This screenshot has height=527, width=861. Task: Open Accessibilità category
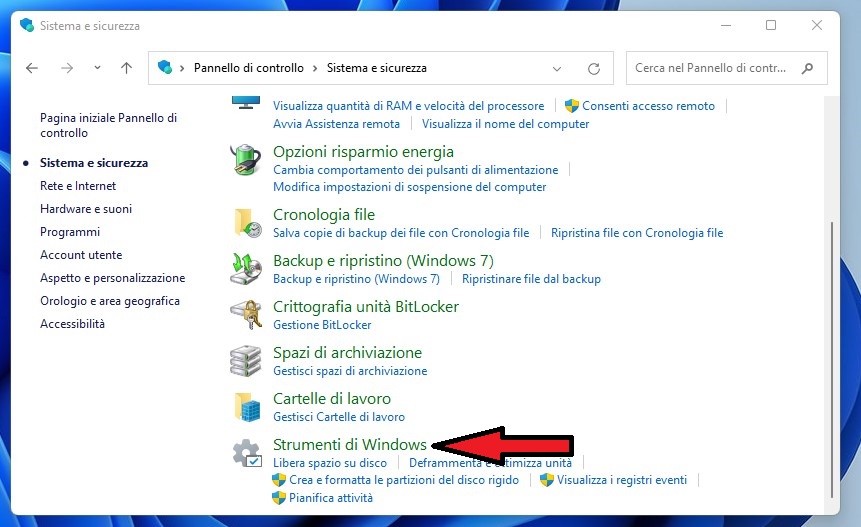click(x=72, y=324)
